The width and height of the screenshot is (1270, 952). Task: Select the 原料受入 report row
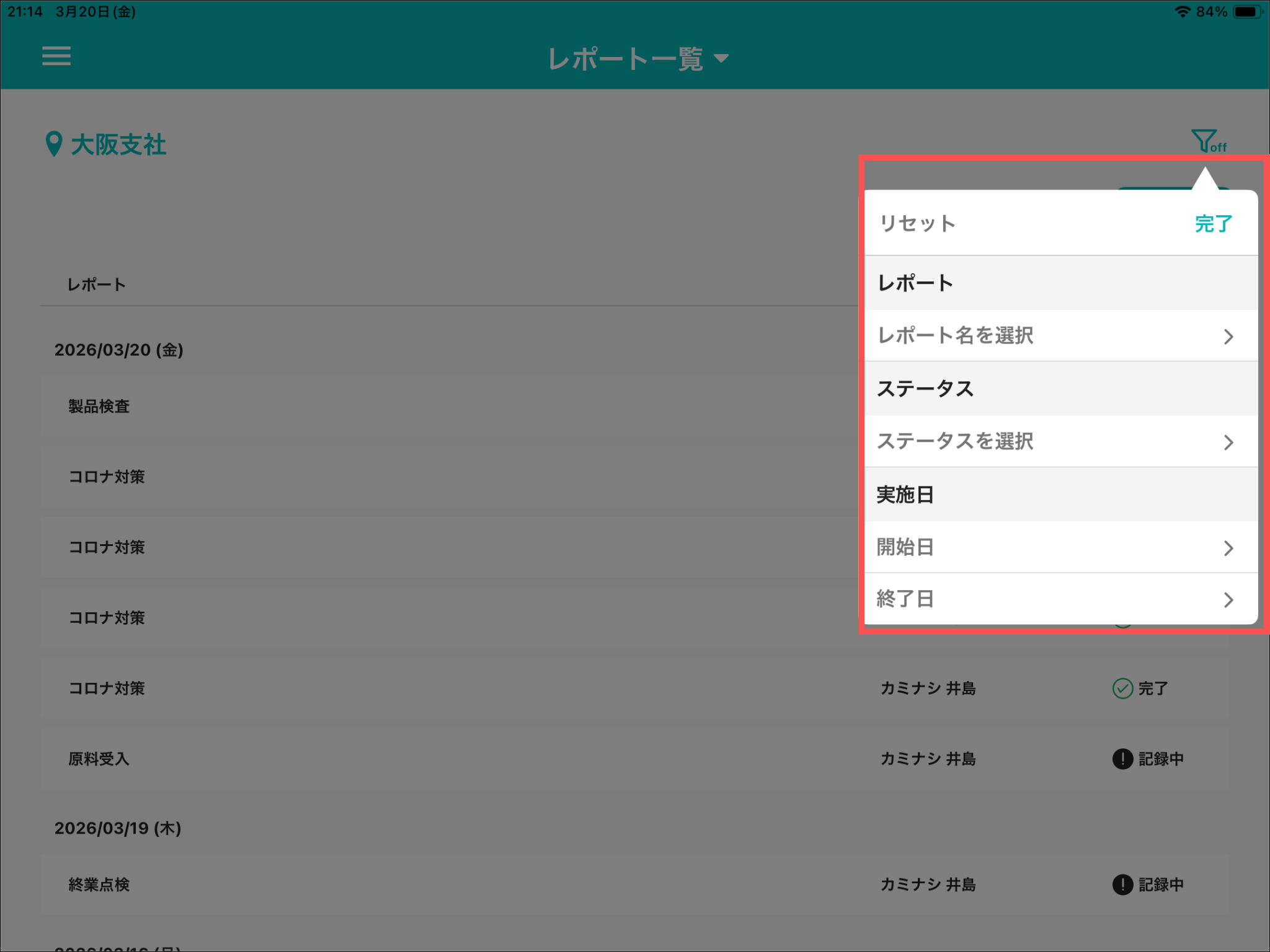tap(99, 759)
